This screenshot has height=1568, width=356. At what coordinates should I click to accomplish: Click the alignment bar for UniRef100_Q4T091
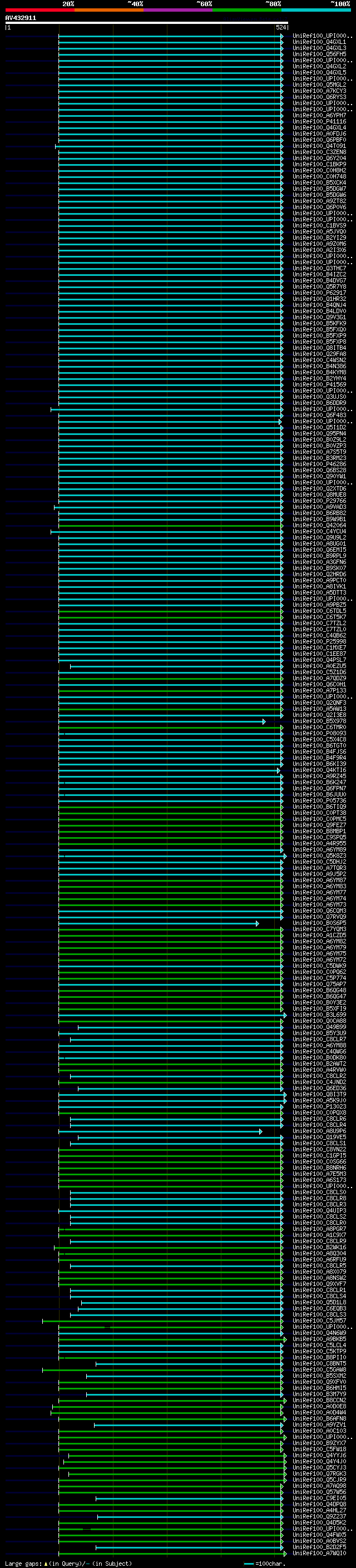tap(169, 147)
